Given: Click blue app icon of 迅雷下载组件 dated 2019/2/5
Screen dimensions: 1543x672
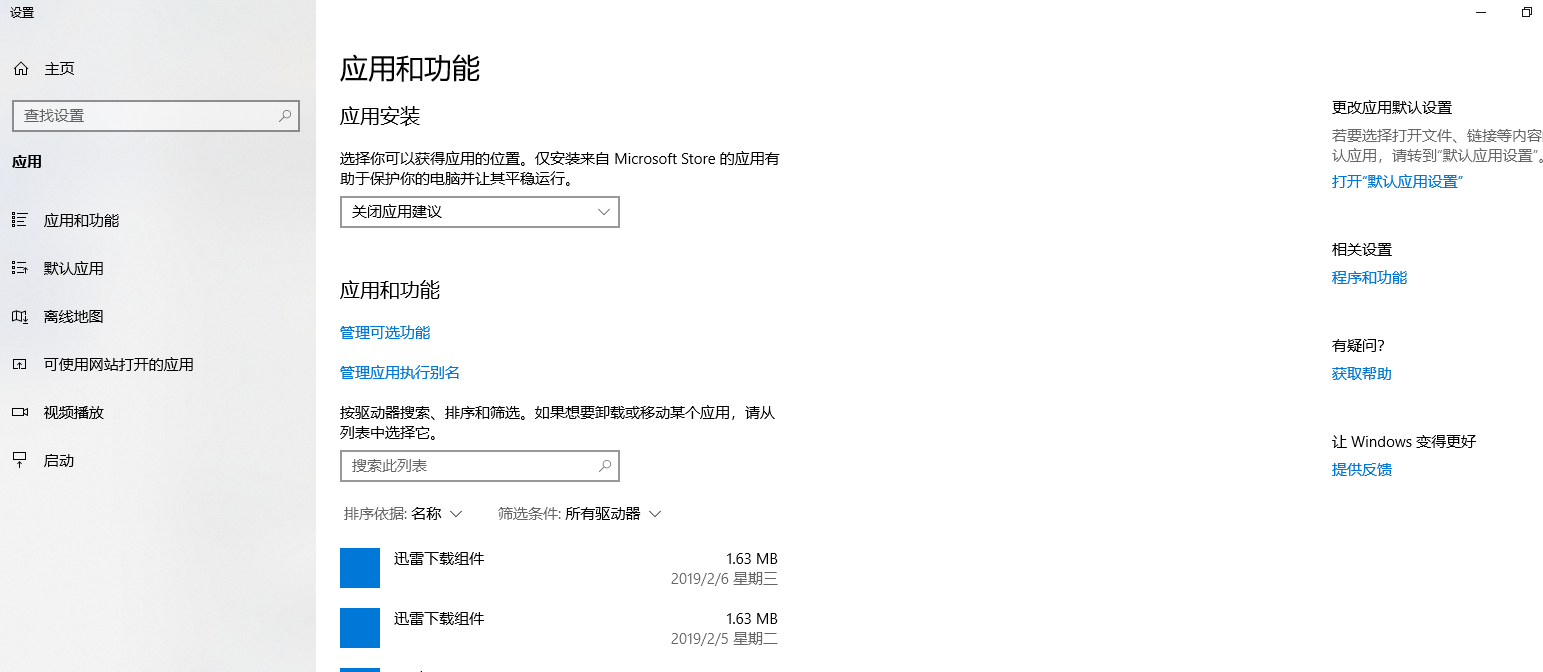Looking at the screenshot, I should tap(360, 628).
